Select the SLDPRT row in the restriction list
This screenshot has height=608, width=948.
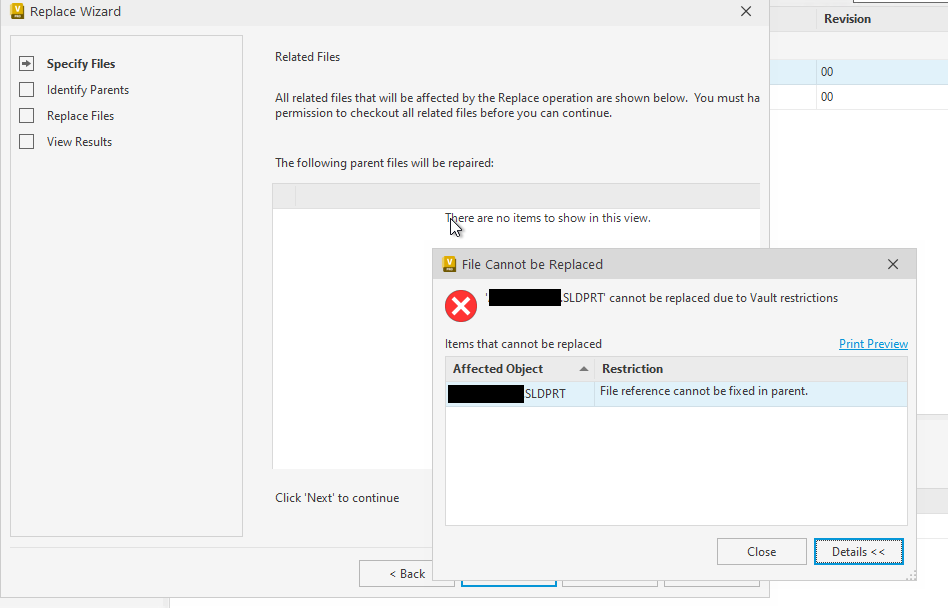click(x=560, y=394)
